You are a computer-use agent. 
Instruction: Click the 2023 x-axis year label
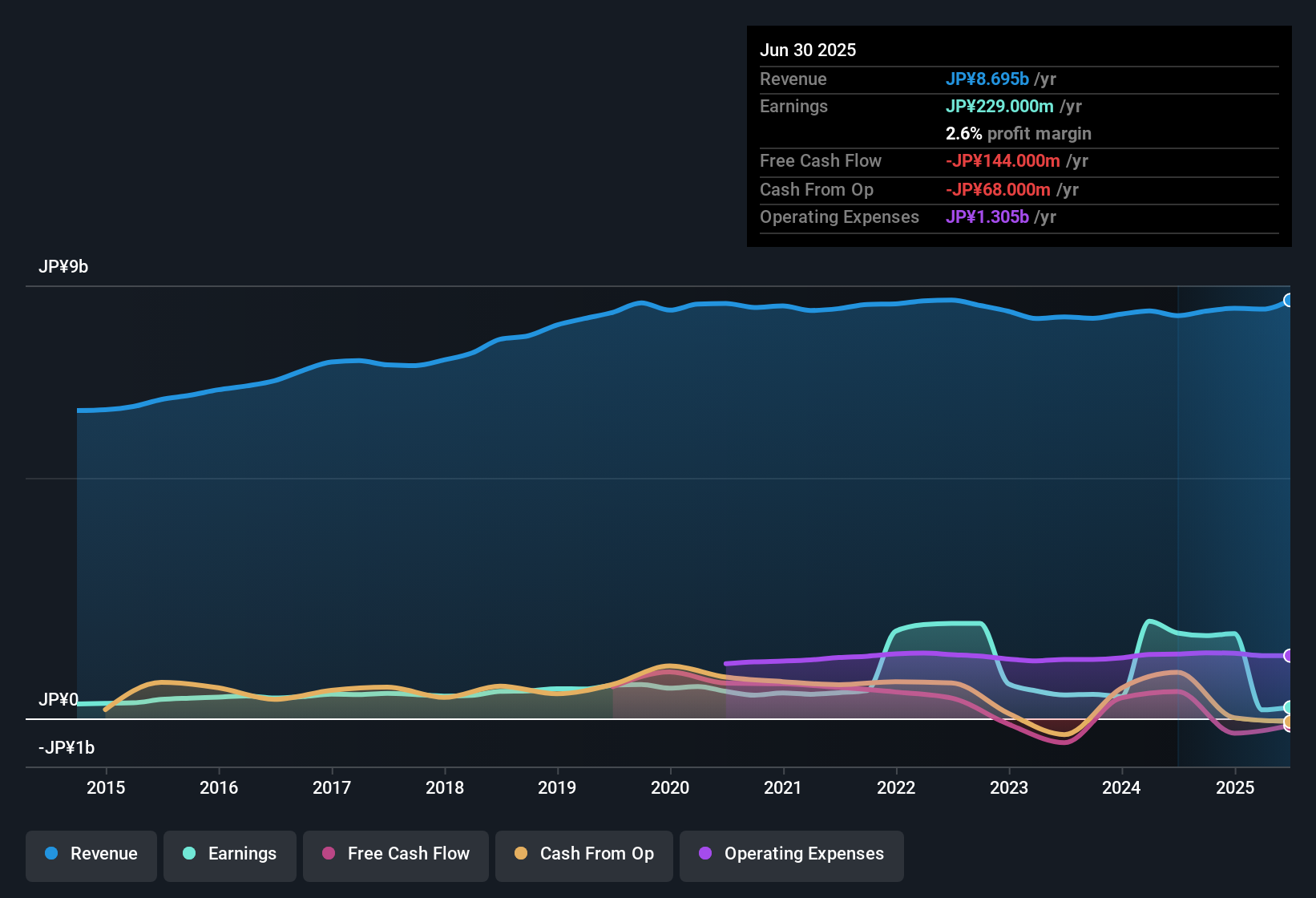coord(1009,788)
